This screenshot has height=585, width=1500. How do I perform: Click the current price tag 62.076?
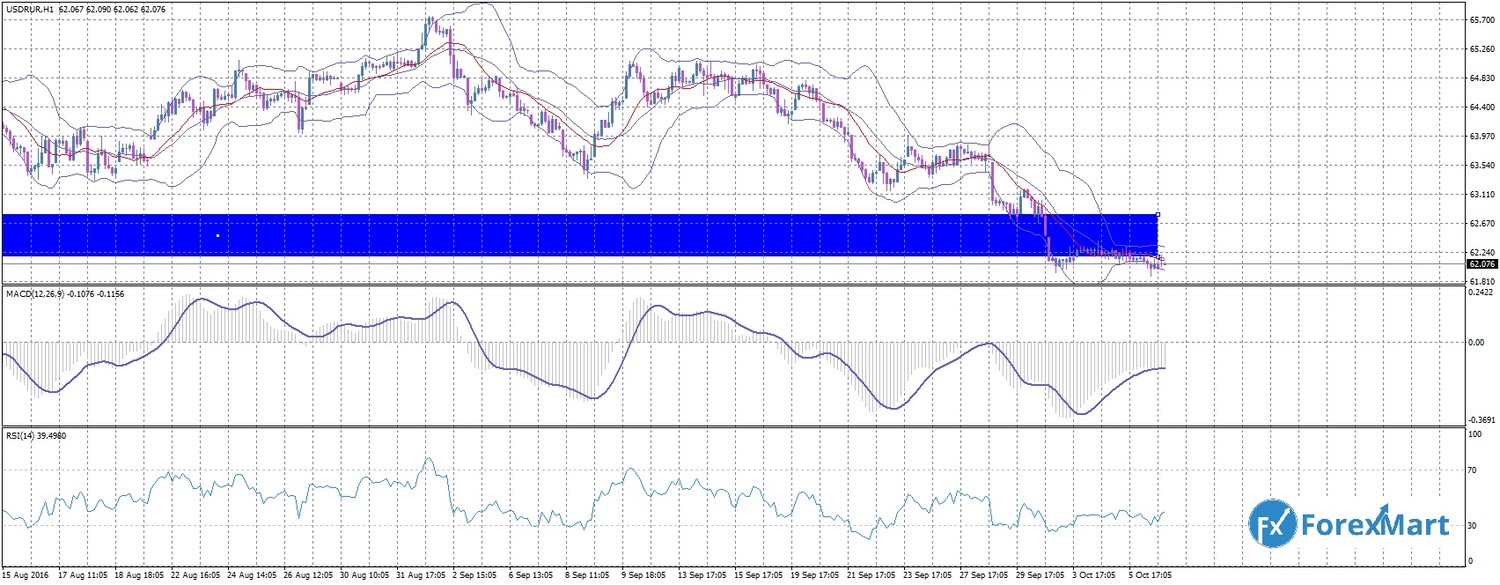click(x=1480, y=265)
